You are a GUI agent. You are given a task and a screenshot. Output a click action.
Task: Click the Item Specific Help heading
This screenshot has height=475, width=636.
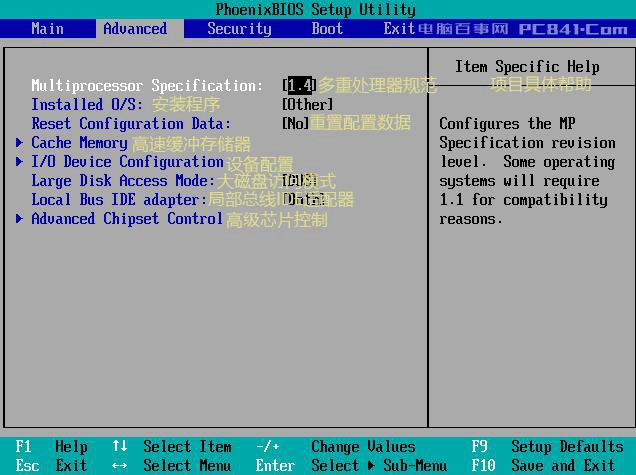[x=527, y=67]
